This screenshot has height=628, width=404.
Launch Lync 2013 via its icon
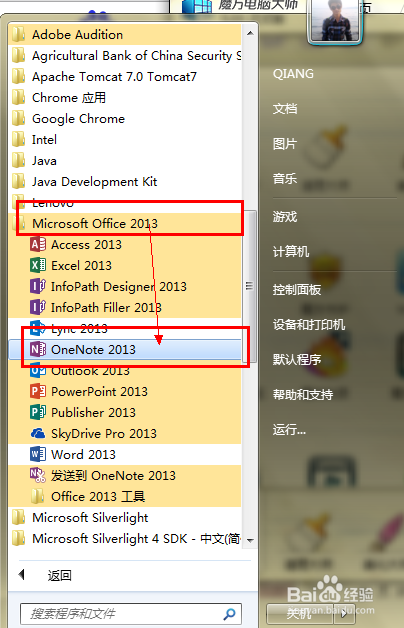click(38, 328)
